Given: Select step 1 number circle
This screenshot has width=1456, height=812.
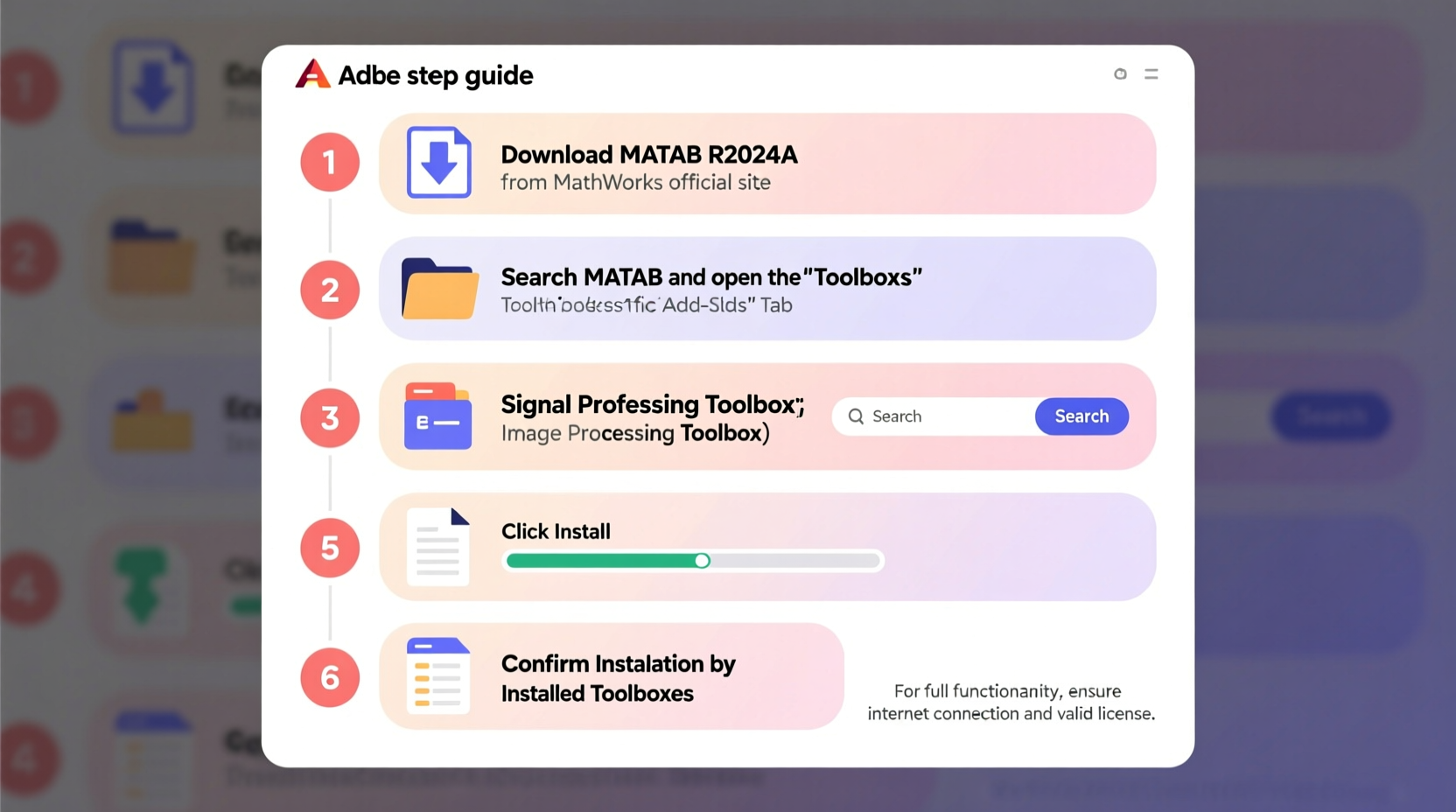Looking at the screenshot, I should pos(330,163).
